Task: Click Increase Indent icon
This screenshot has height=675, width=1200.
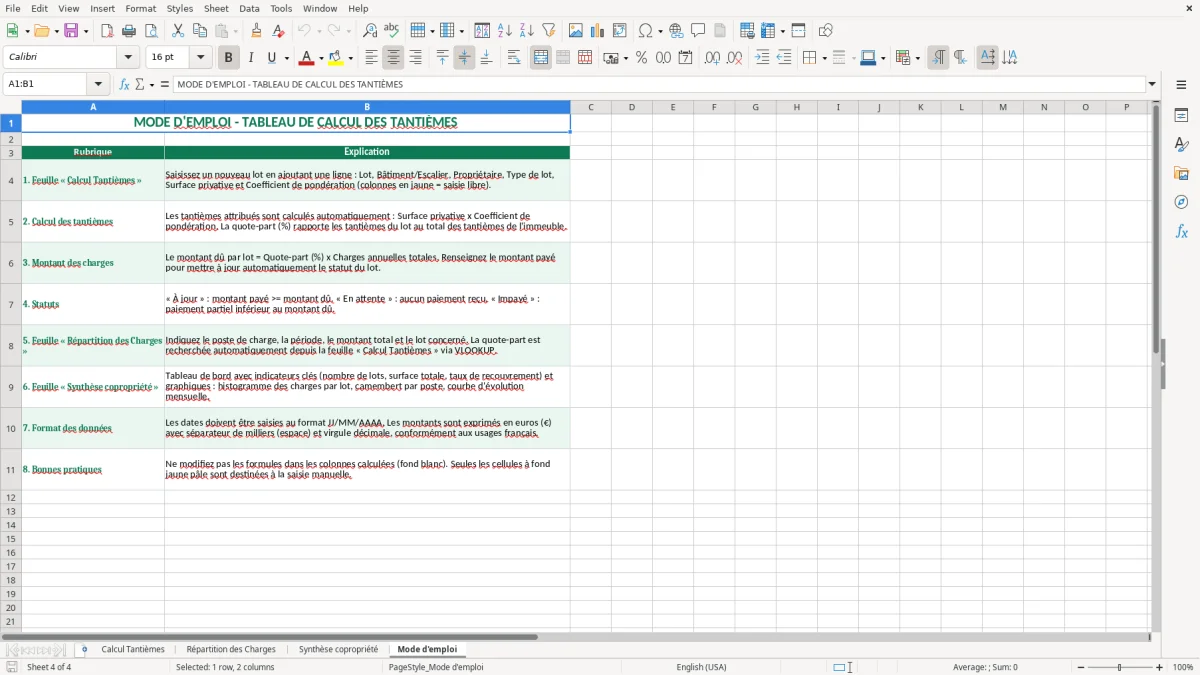Action: pos(762,58)
